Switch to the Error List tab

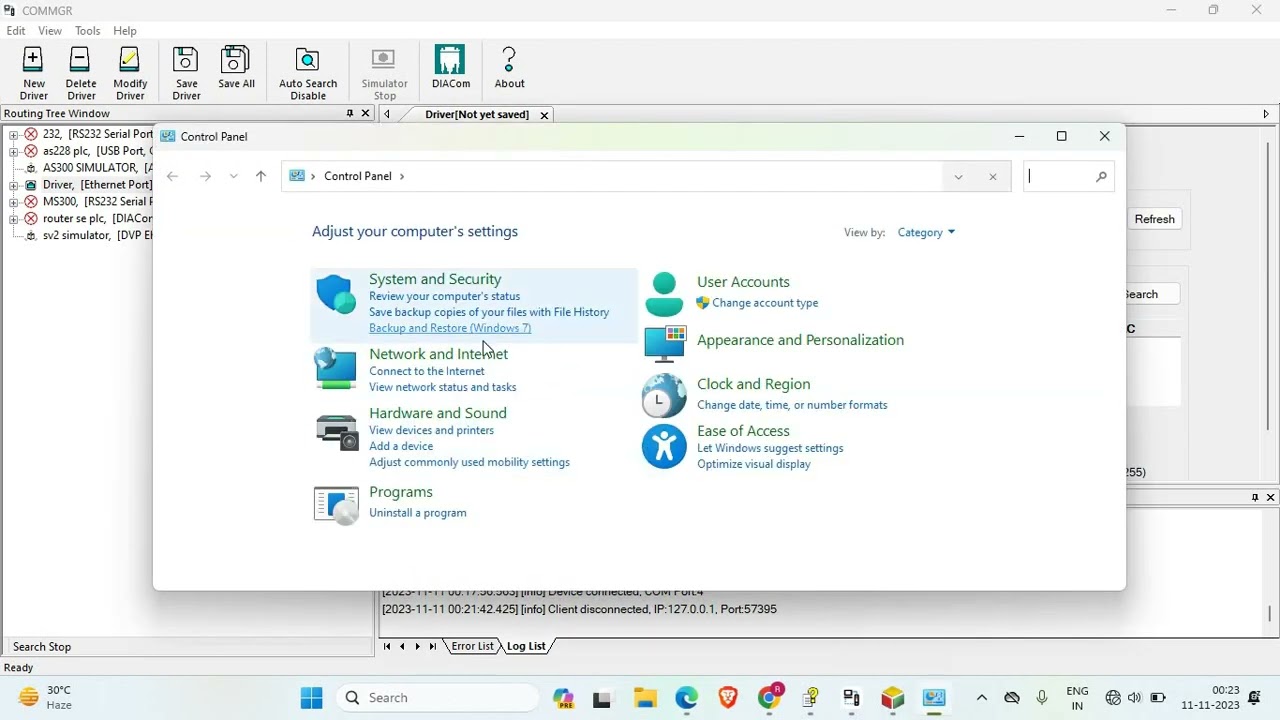pos(472,646)
